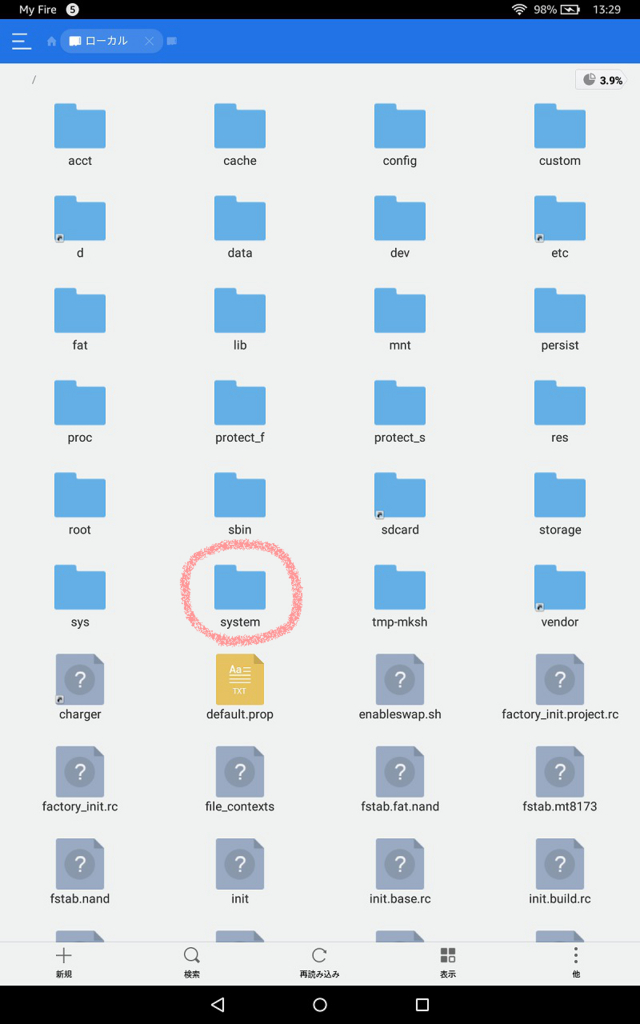Open the sys folder
Image resolution: width=640 pixels, height=1024 pixels.
point(80,596)
